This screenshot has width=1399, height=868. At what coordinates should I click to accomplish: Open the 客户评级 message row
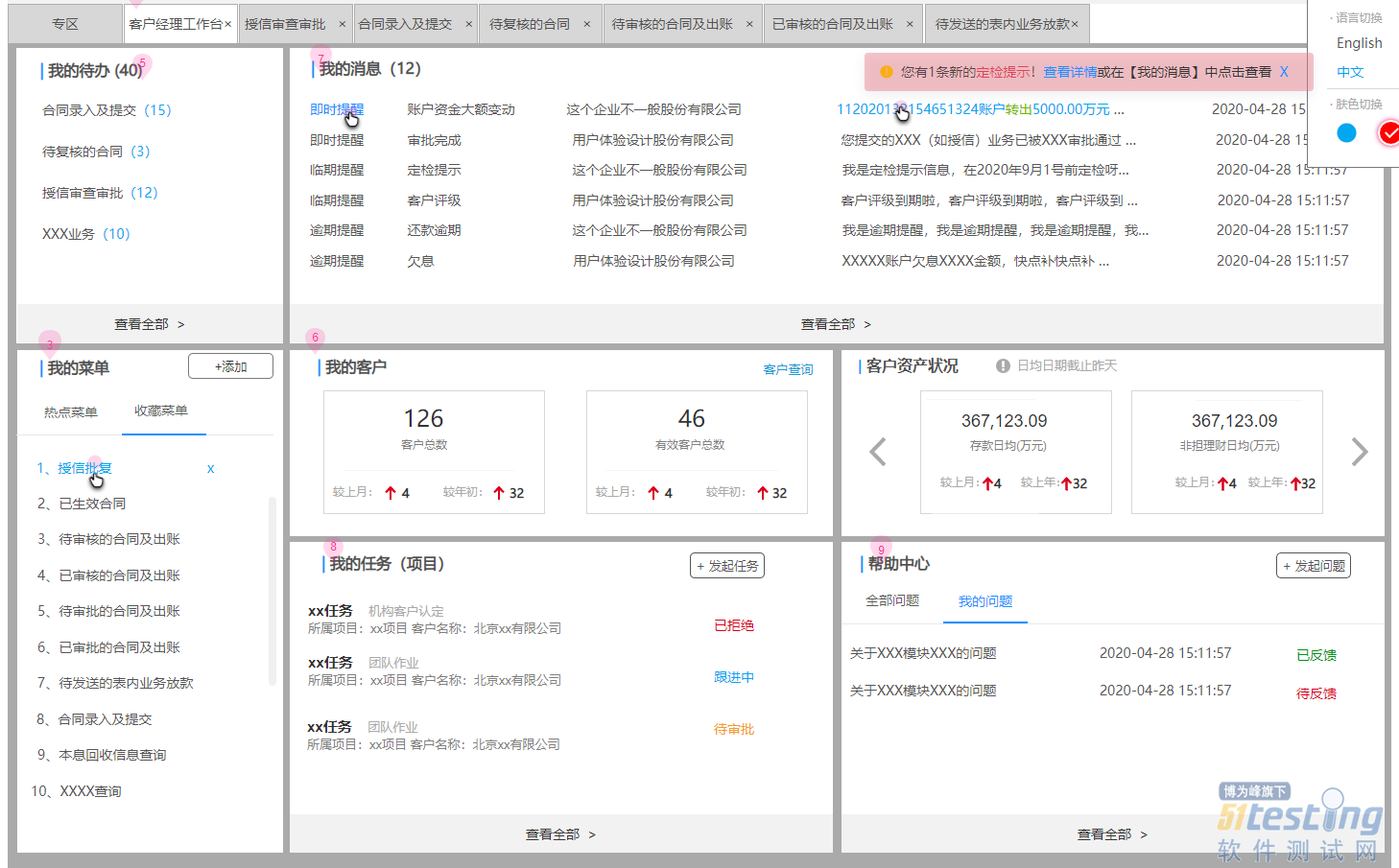(x=829, y=200)
